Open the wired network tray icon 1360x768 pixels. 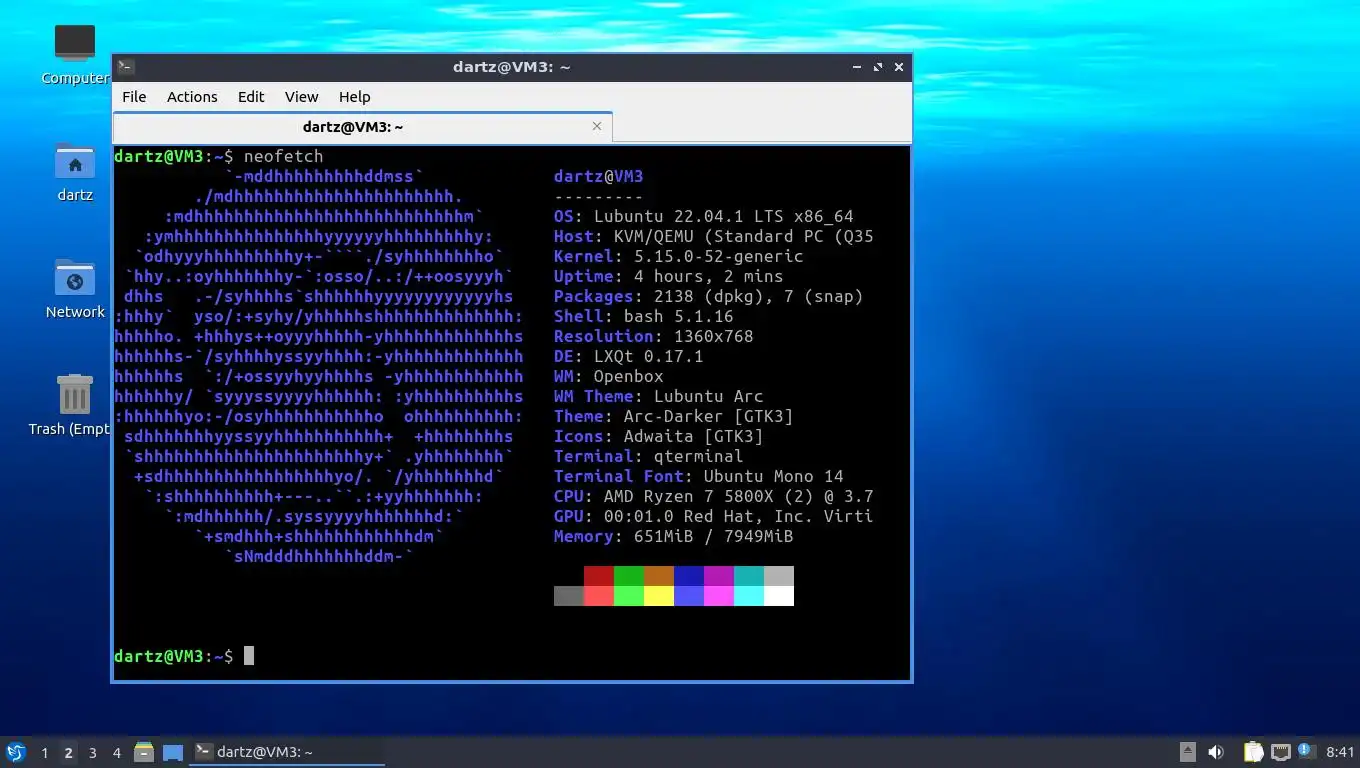(x=1281, y=752)
